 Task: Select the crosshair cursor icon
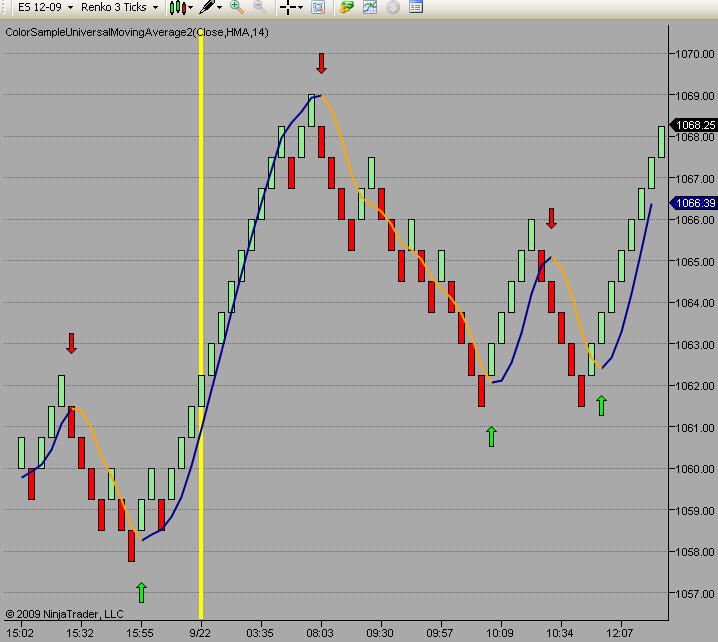(288, 7)
